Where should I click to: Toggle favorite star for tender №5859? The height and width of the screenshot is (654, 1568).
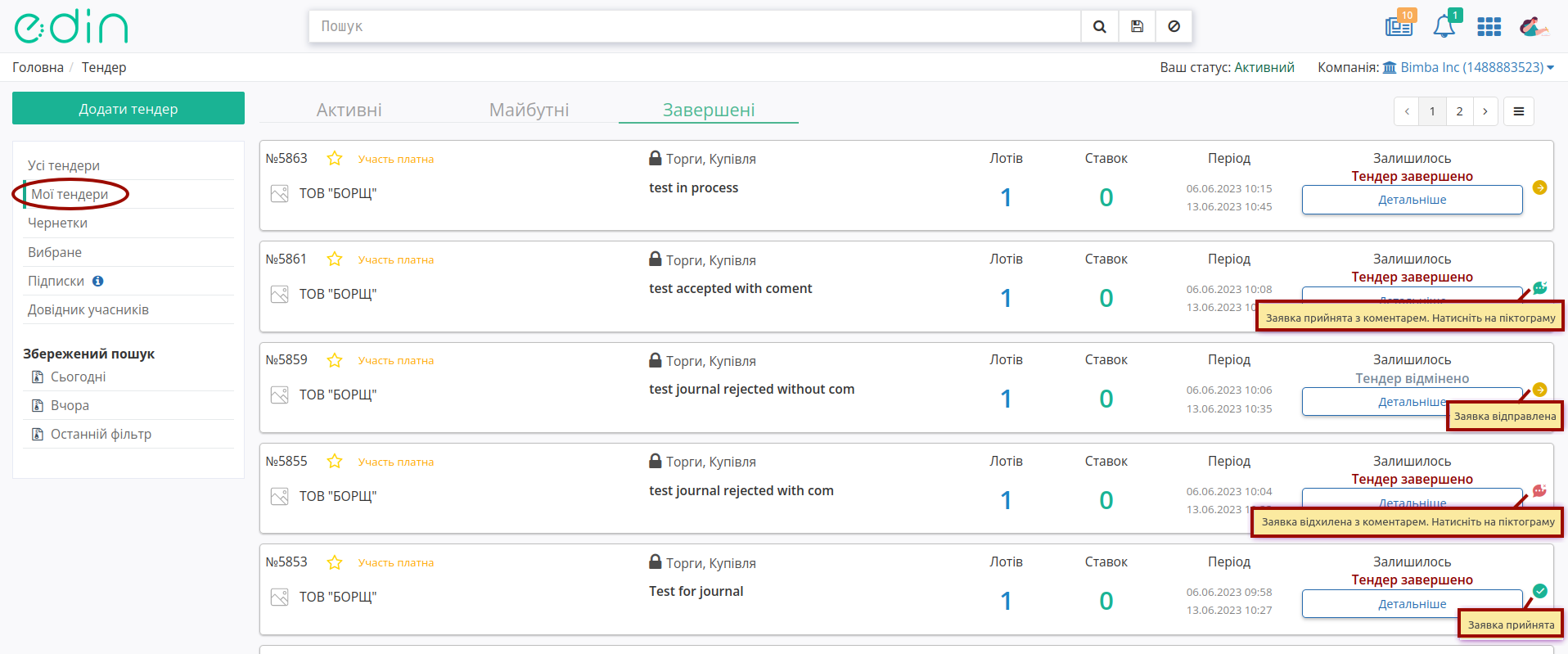tap(335, 359)
